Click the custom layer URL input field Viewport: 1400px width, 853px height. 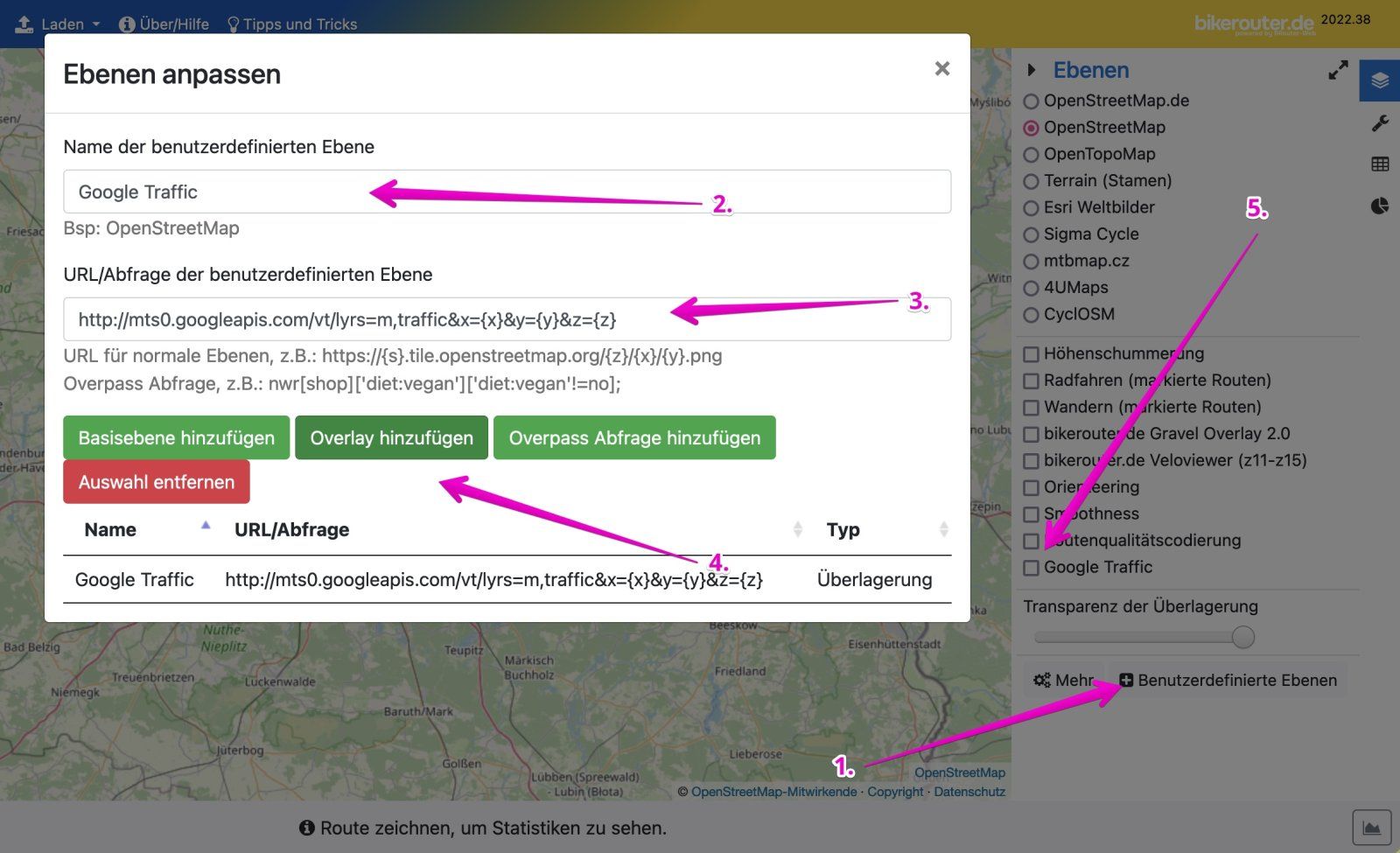[x=507, y=319]
